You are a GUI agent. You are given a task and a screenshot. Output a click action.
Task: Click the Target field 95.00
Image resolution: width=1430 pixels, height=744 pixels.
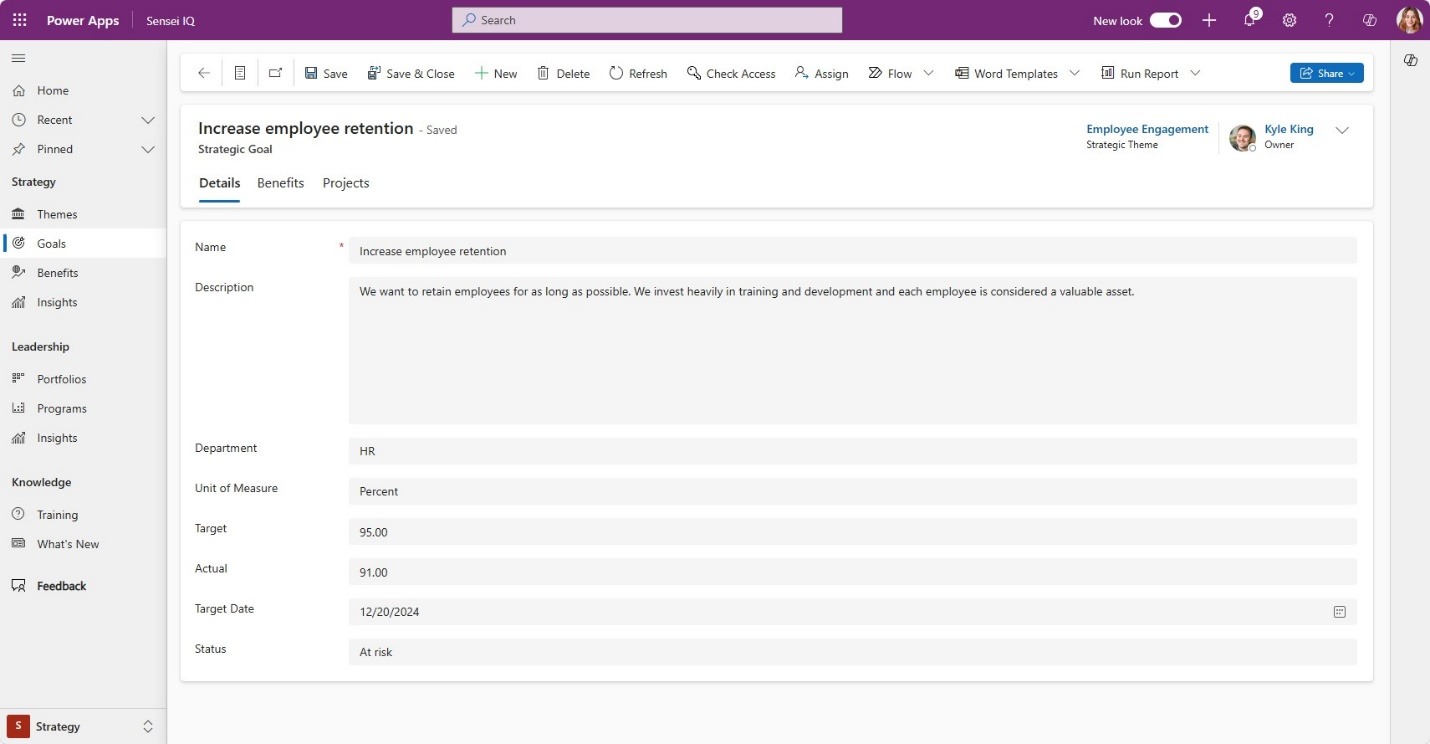[x=852, y=532]
